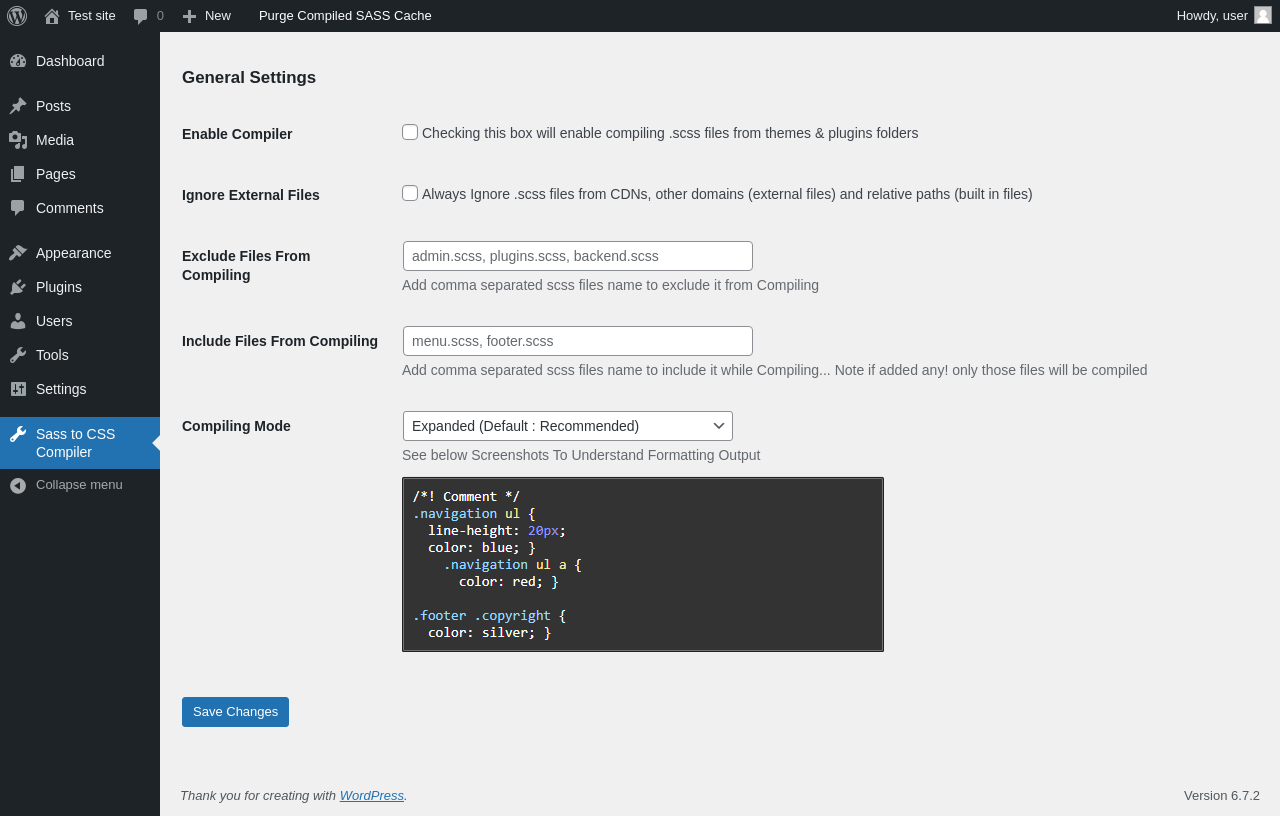
Task: Click 'Version 6.7.2' footer text
Action: [1222, 796]
